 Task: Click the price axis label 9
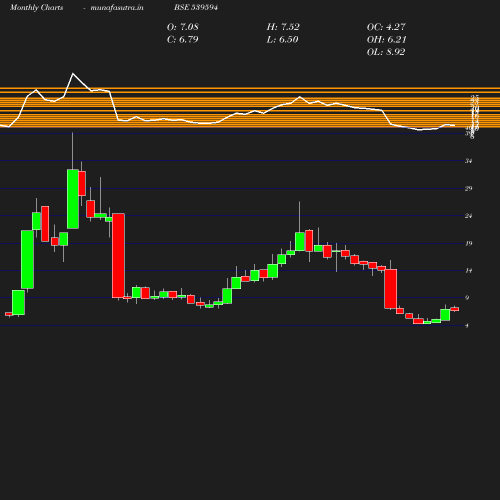pos(467,298)
